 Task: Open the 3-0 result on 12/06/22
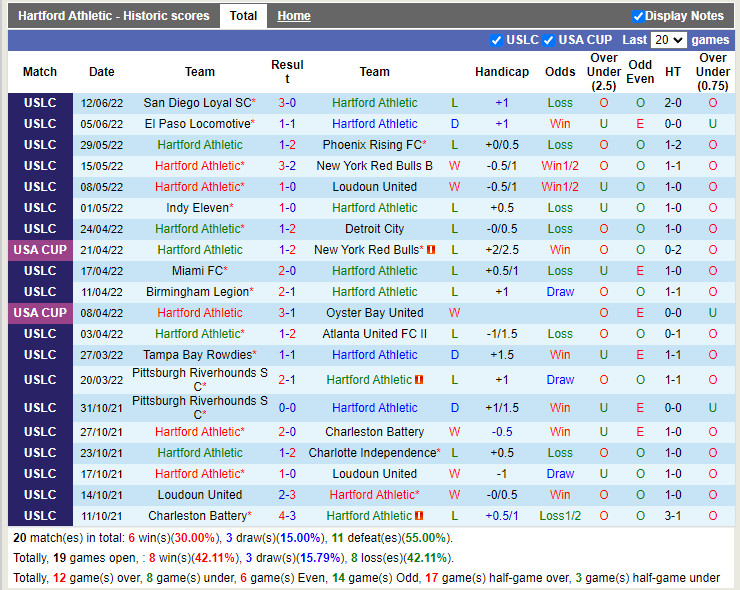pyautogui.click(x=287, y=103)
